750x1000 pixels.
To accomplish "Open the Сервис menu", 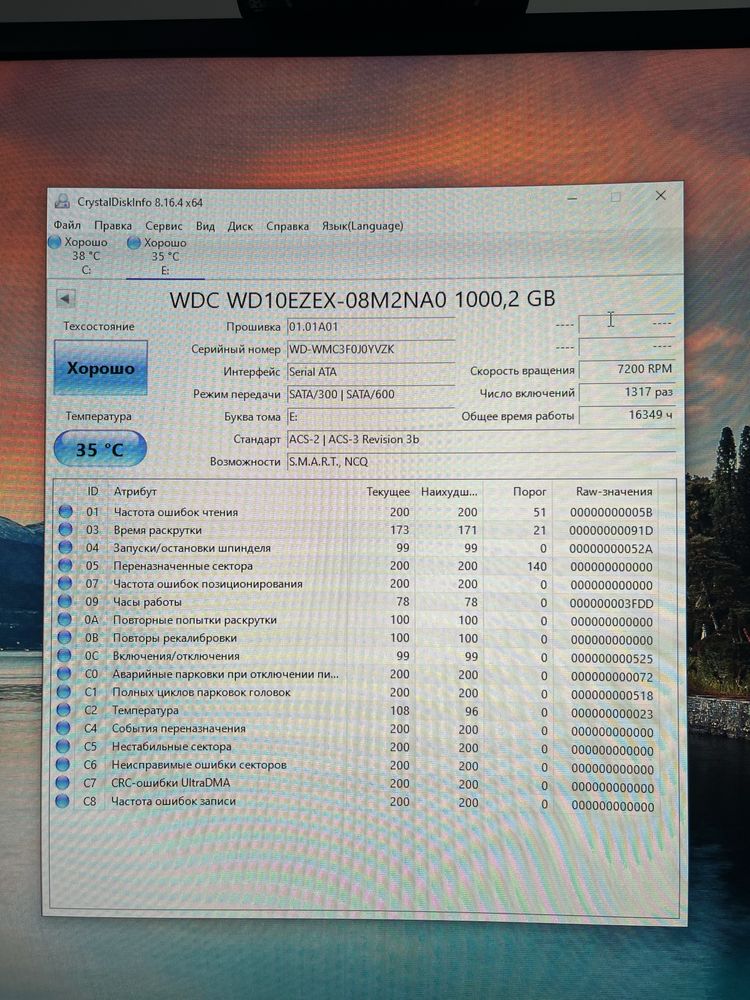I will (x=164, y=226).
